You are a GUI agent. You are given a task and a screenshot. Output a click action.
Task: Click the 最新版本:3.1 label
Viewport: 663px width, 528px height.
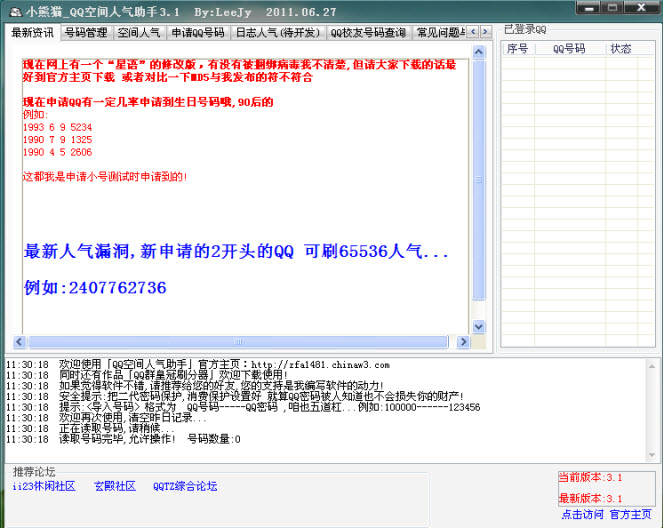click(x=590, y=498)
